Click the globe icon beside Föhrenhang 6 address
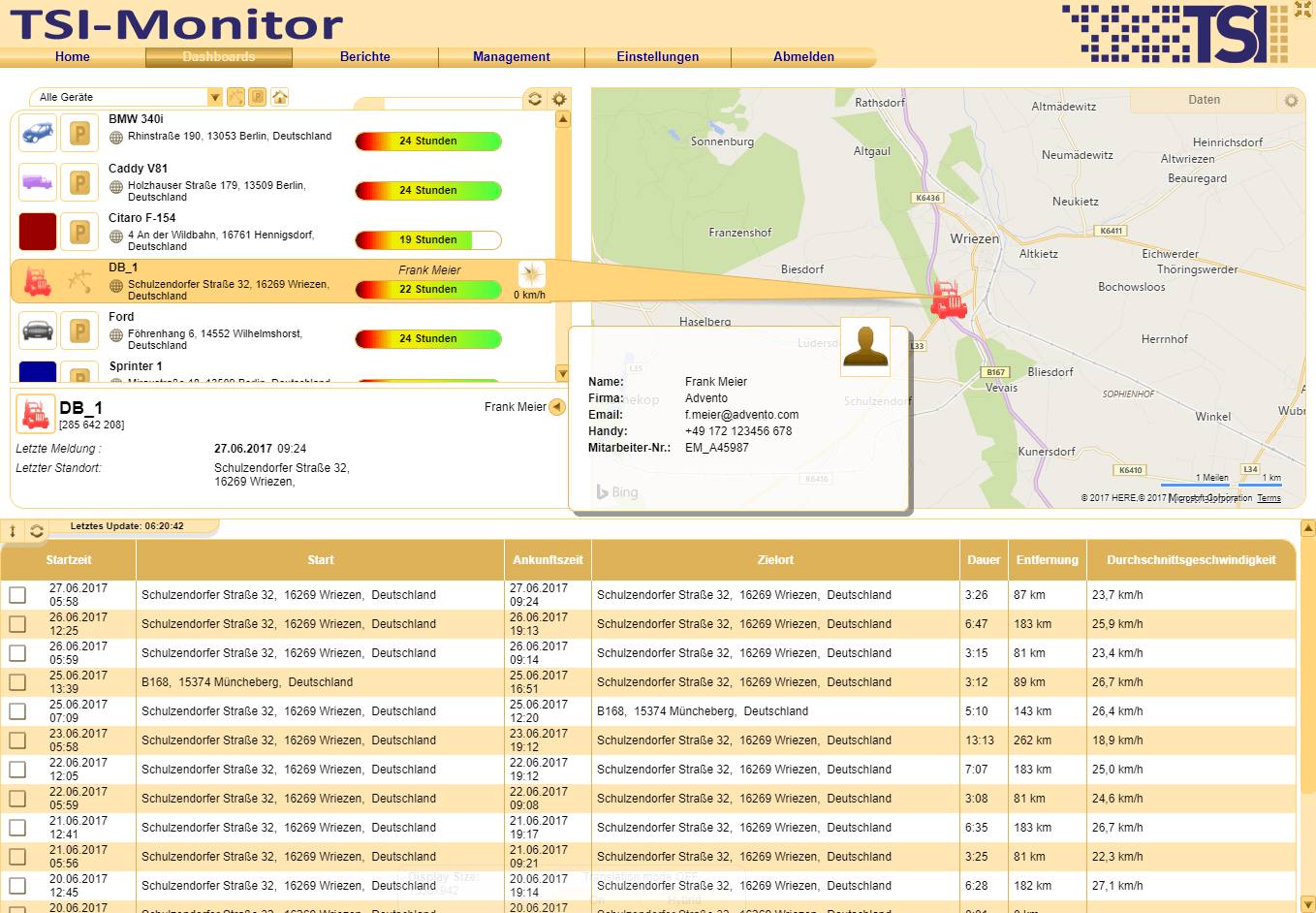Screen dimensions: 1316x913 (116, 334)
